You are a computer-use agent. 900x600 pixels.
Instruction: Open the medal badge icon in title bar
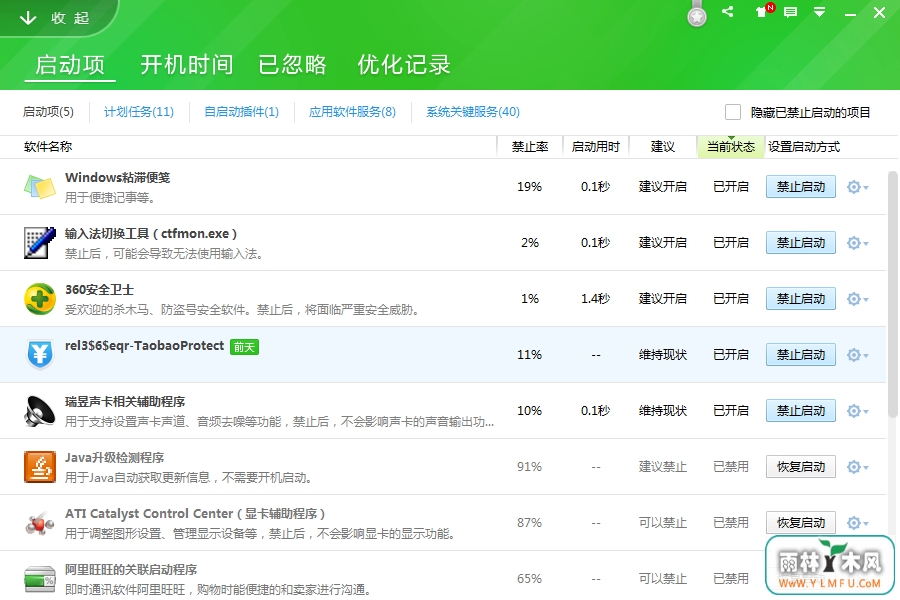tap(697, 15)
